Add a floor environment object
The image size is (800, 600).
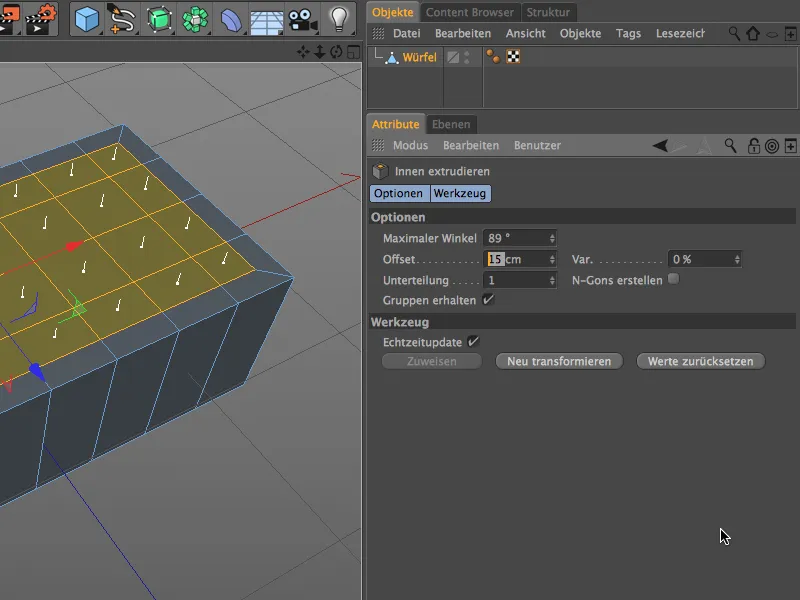click(x=266, y=22)
